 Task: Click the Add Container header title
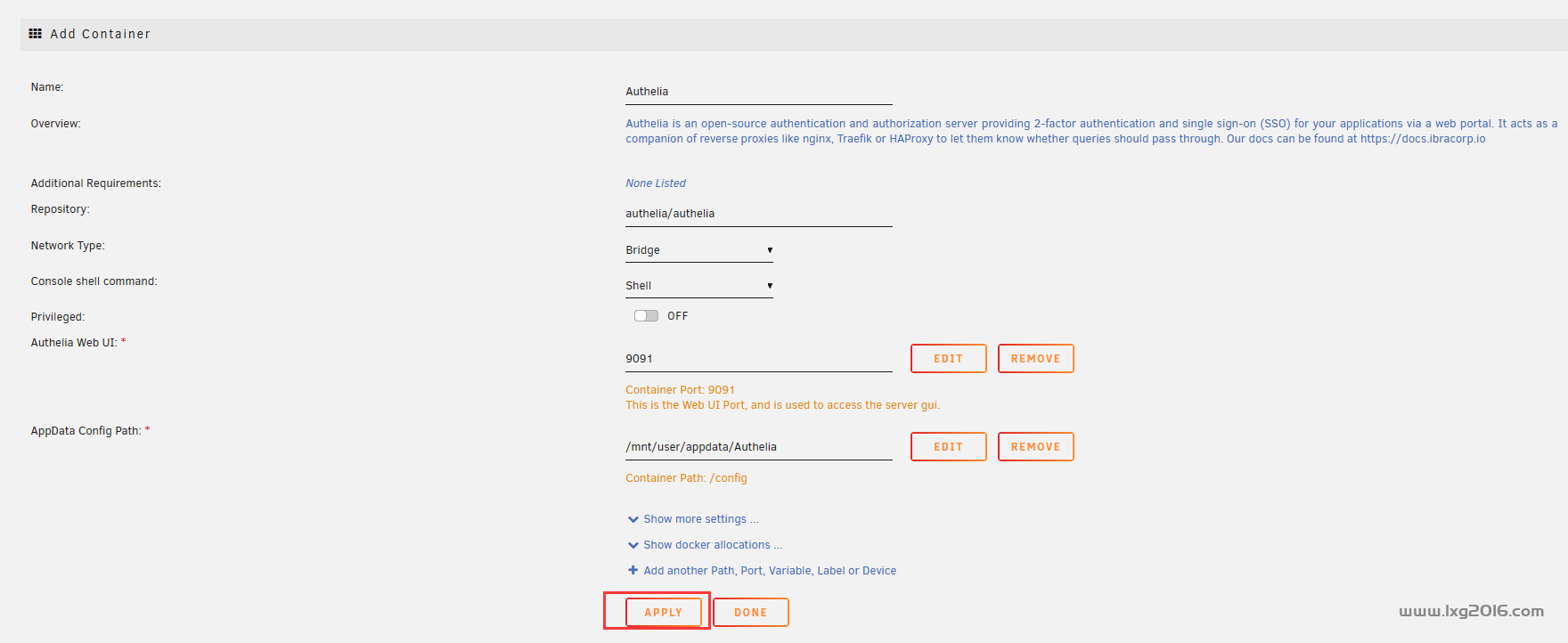coord(101,34)
